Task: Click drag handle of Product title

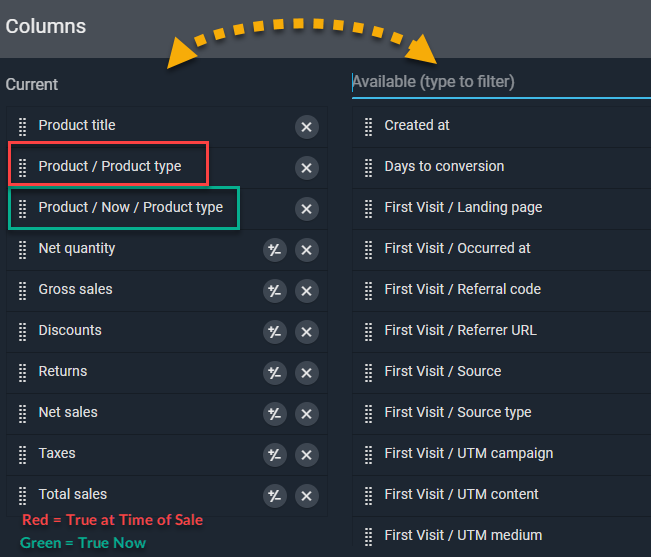Action: pos(23,126)
